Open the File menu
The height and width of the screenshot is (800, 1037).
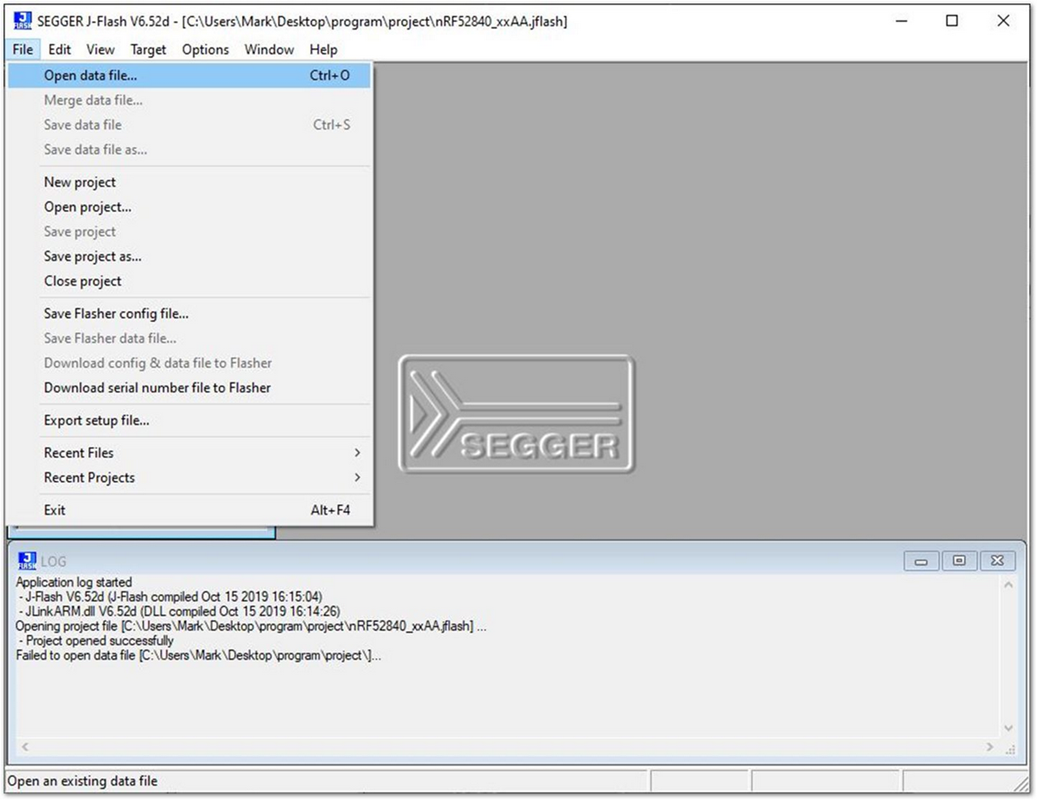[22, 50]
